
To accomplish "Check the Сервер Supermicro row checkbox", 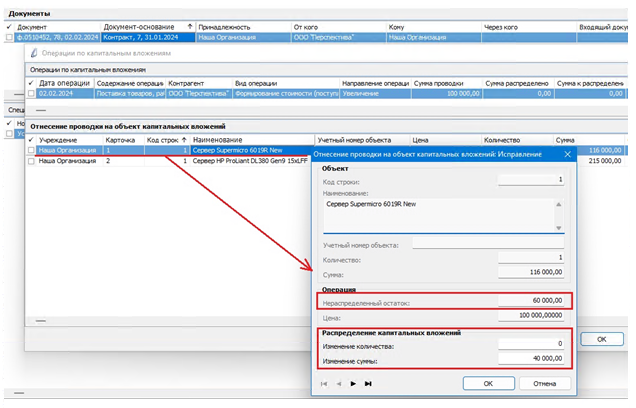I will (32, 149).
